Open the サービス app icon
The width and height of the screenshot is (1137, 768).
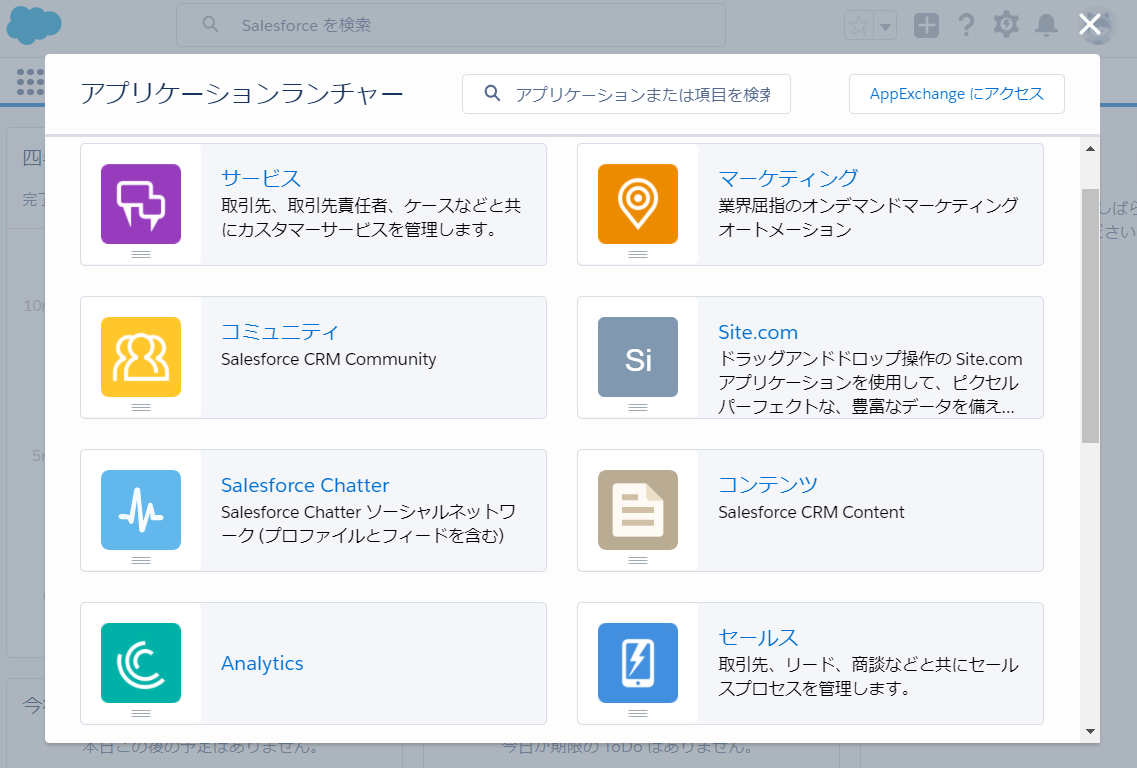click(141, 204)
